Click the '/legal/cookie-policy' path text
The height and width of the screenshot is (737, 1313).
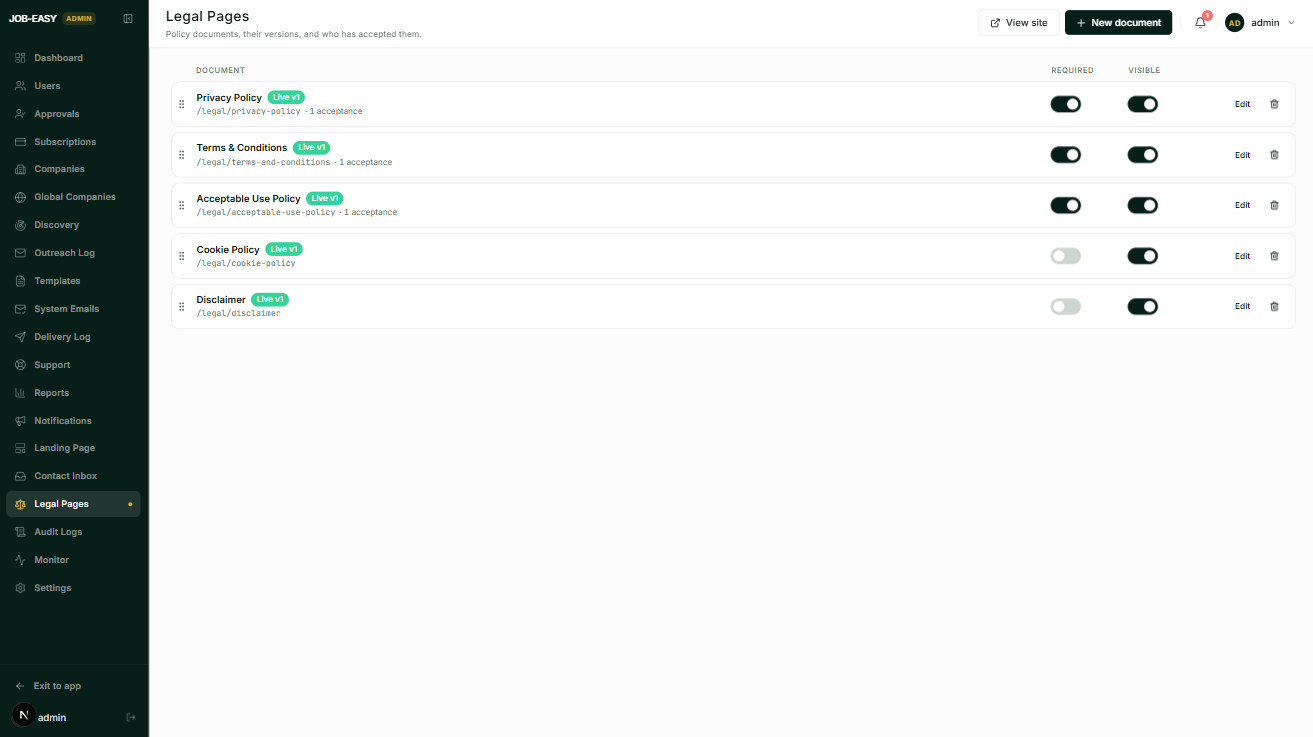pyautogui.click(x=246, y=263)
